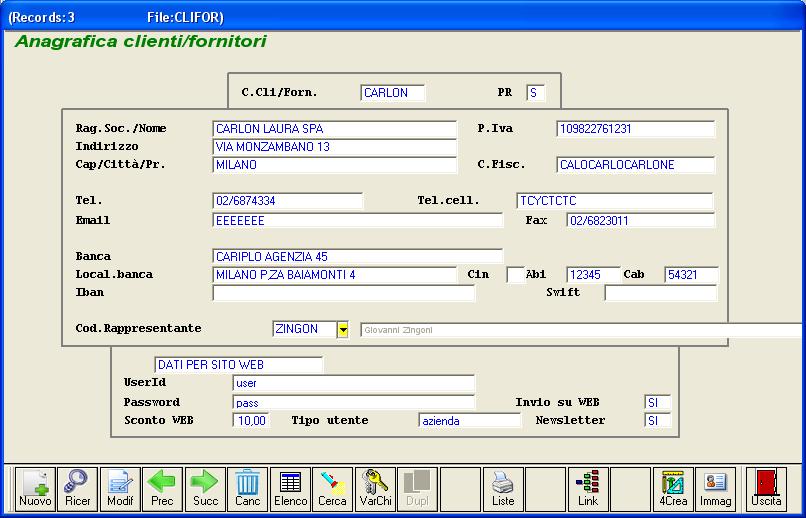Click the UserId field containing user
Viewport: 806px width, 518px height.
(x=354, y=383)
